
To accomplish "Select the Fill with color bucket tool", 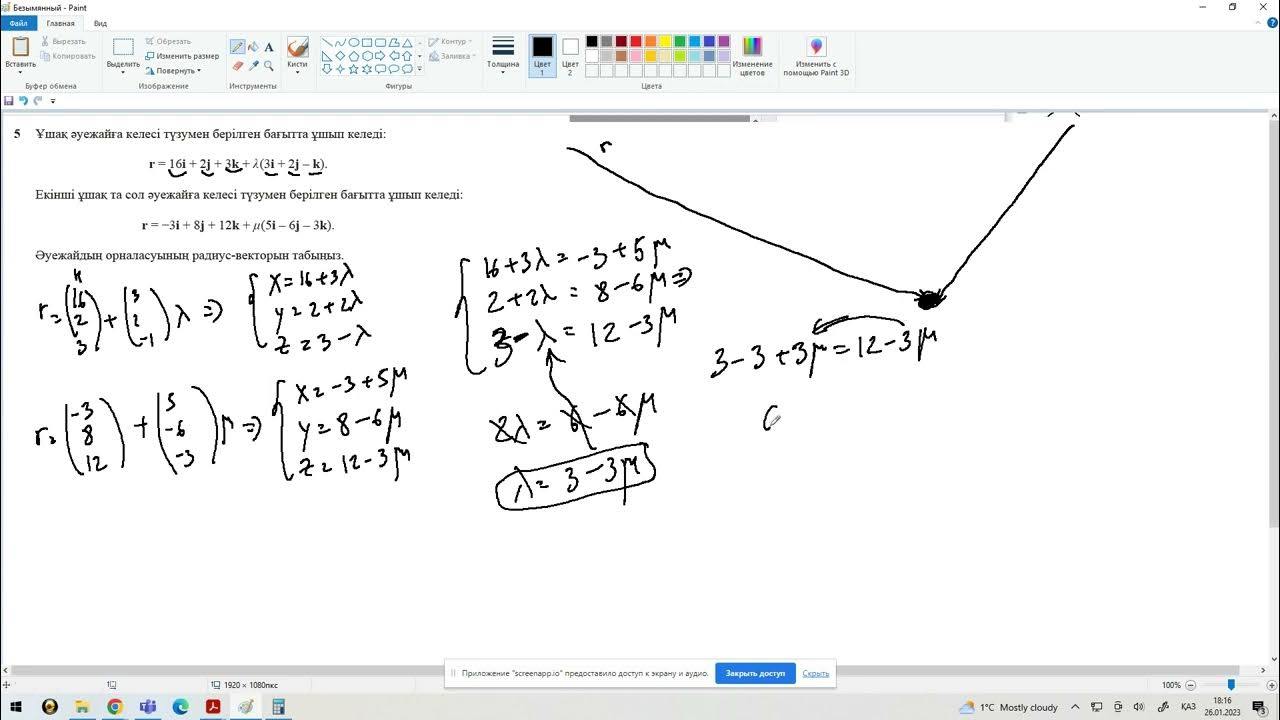I will point(253,47).
